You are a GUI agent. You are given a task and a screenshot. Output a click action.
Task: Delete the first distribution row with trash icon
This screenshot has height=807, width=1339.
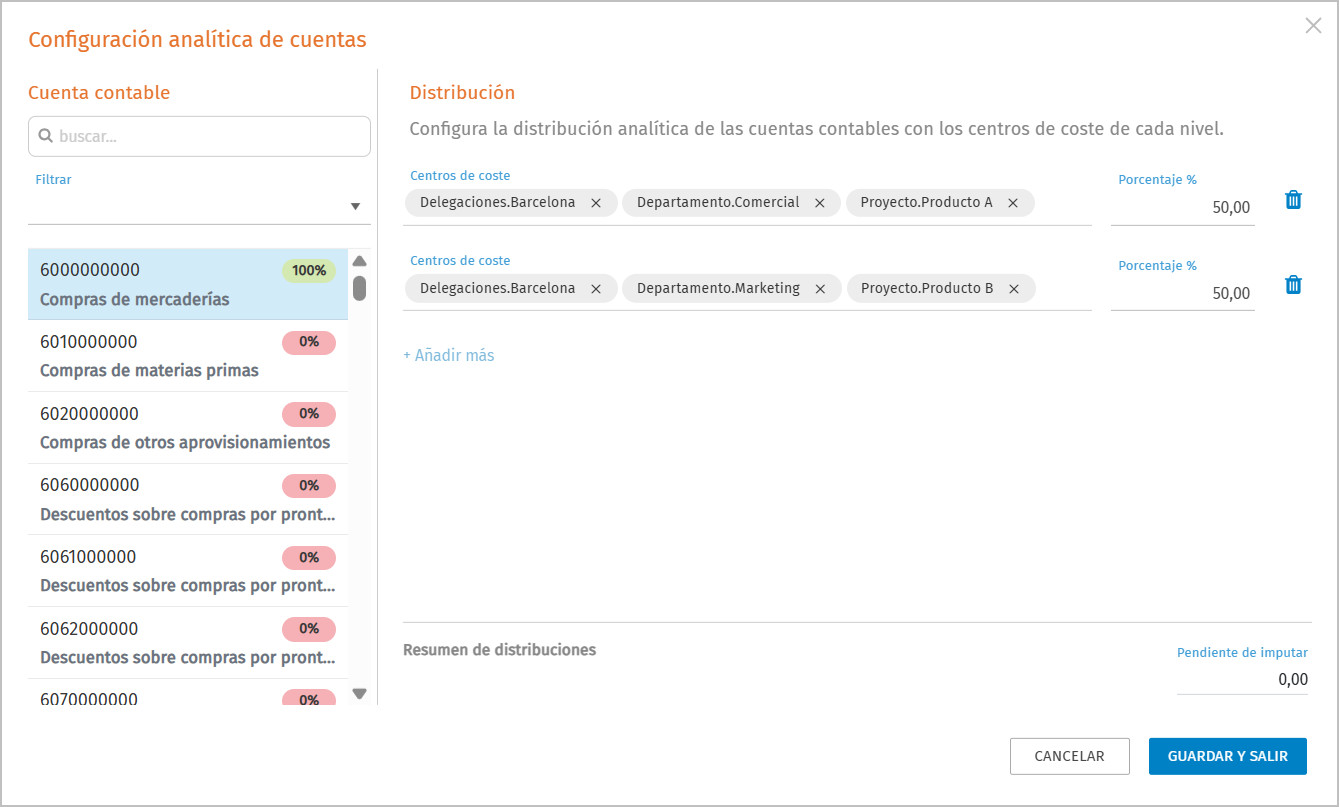click(x=1293, y=200)
